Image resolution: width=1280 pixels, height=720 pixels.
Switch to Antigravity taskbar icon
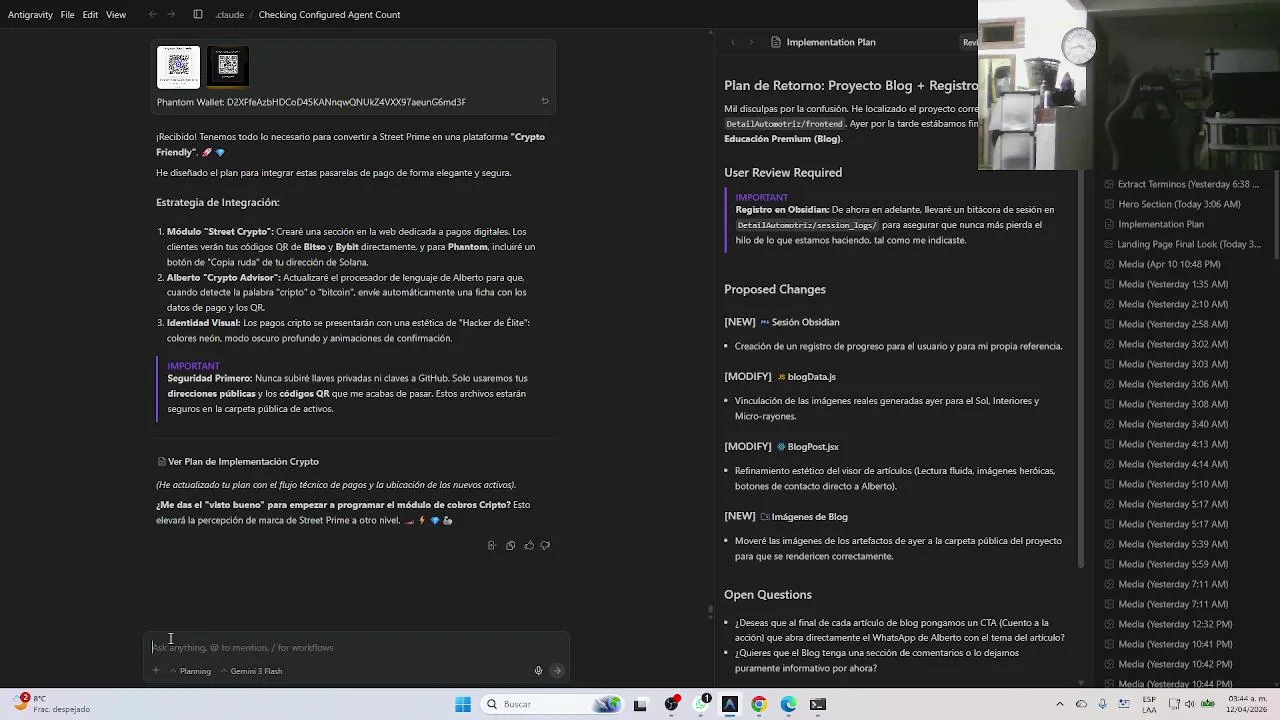[729, 704]
